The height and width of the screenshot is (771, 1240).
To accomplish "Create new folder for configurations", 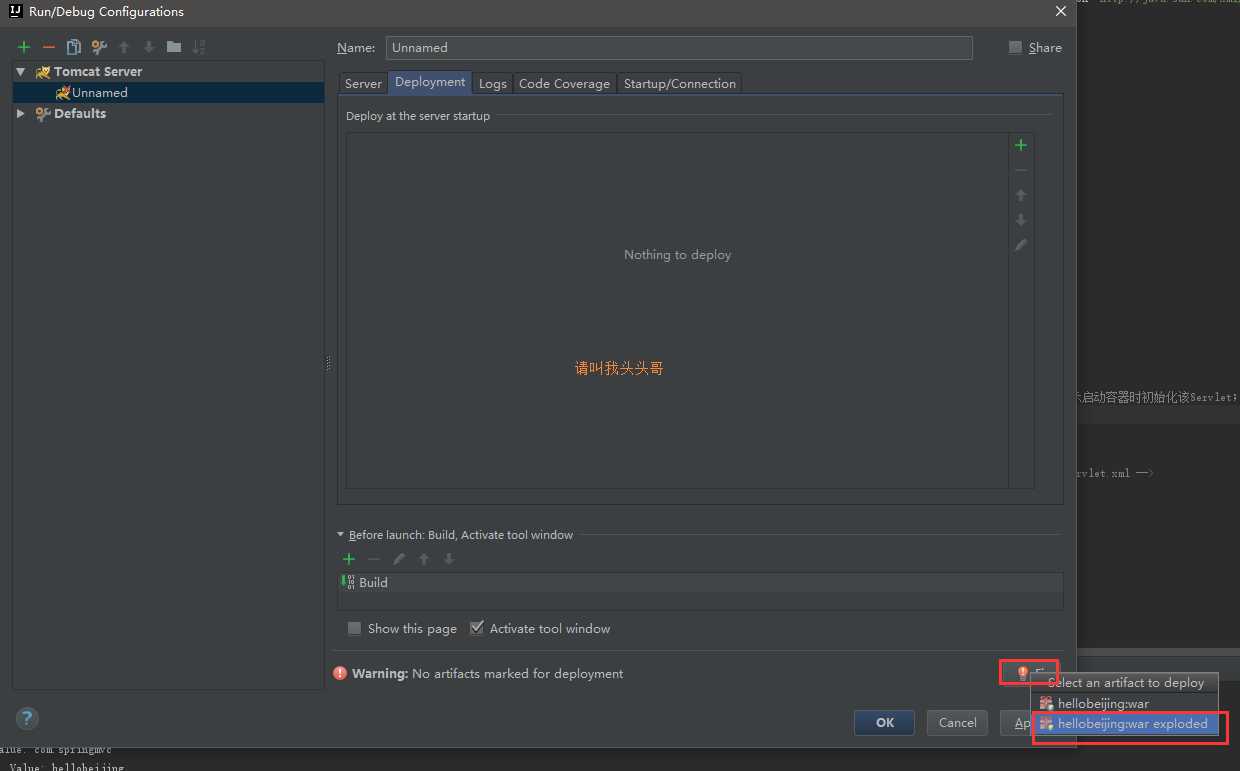I will click(174, 47).
